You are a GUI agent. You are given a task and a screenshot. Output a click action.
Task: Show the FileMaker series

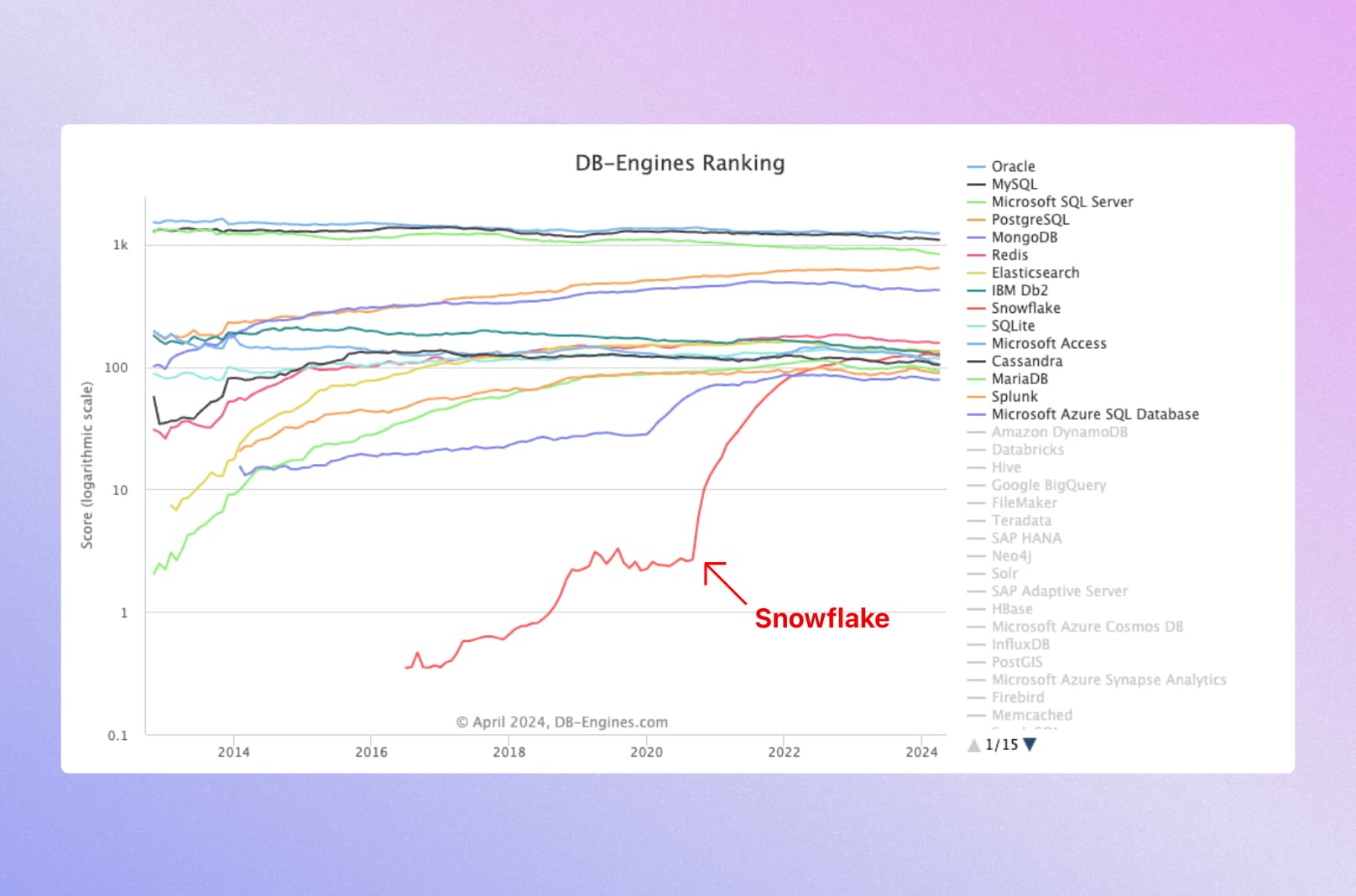click(x=1012, y=503)
